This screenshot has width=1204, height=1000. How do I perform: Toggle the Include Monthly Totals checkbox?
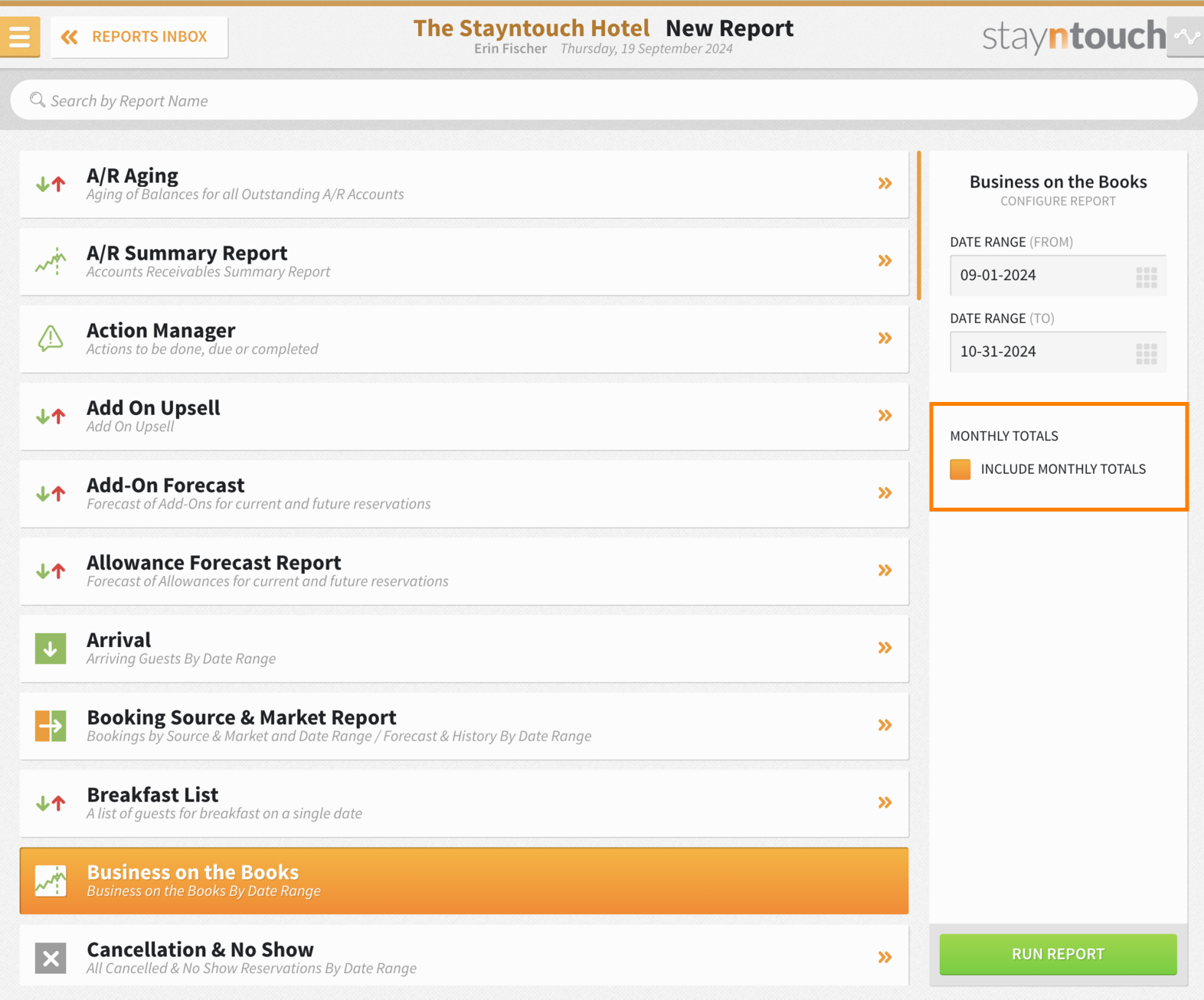(960, 469)
